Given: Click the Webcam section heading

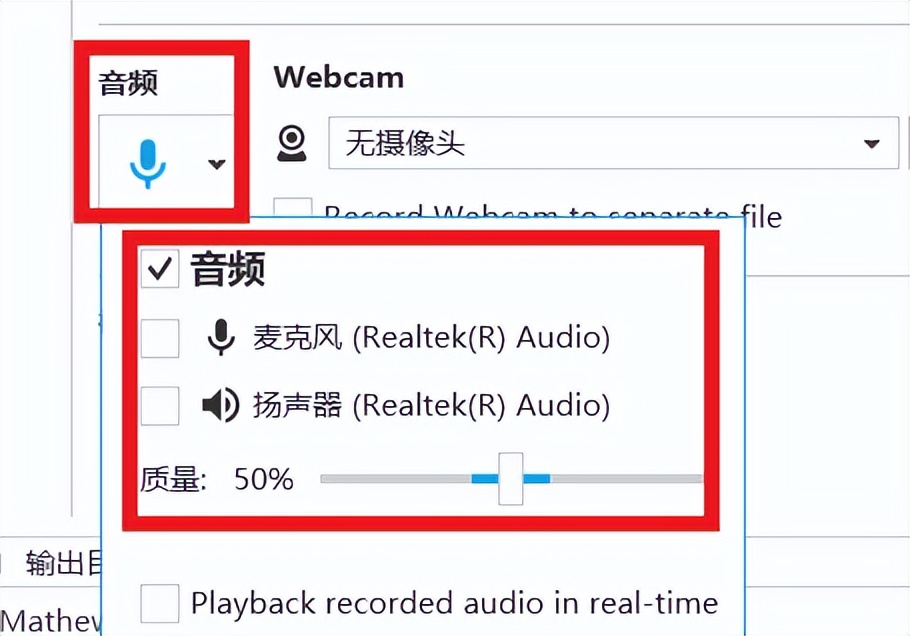Looking at the screenshot, I should [x=339, y=77].
